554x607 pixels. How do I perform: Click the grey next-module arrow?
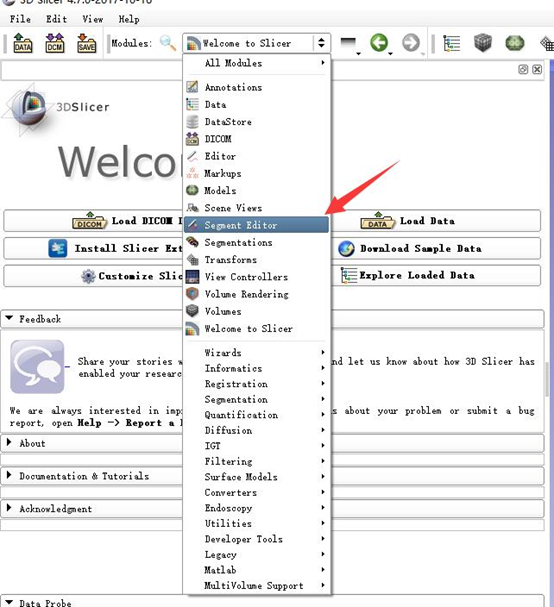pyautogui.click(x=412, y=43)
